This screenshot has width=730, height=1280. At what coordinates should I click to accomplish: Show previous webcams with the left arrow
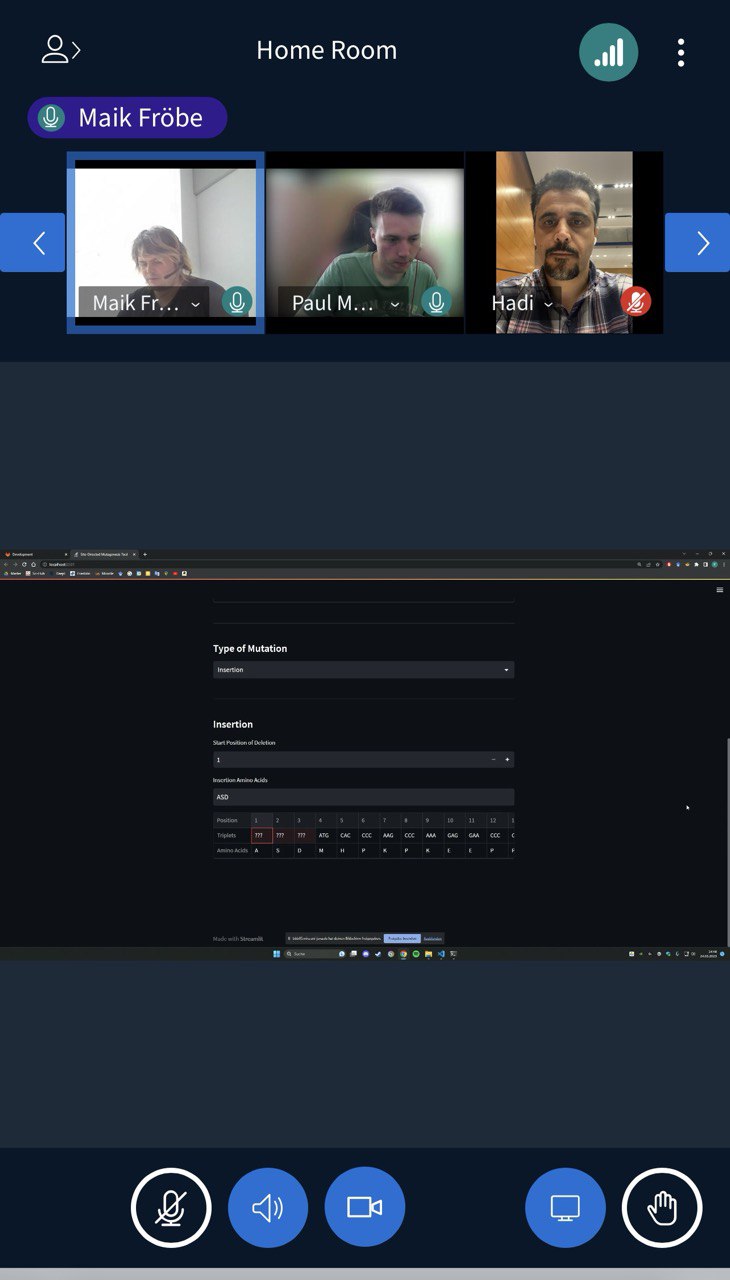(x=33, y=243)
